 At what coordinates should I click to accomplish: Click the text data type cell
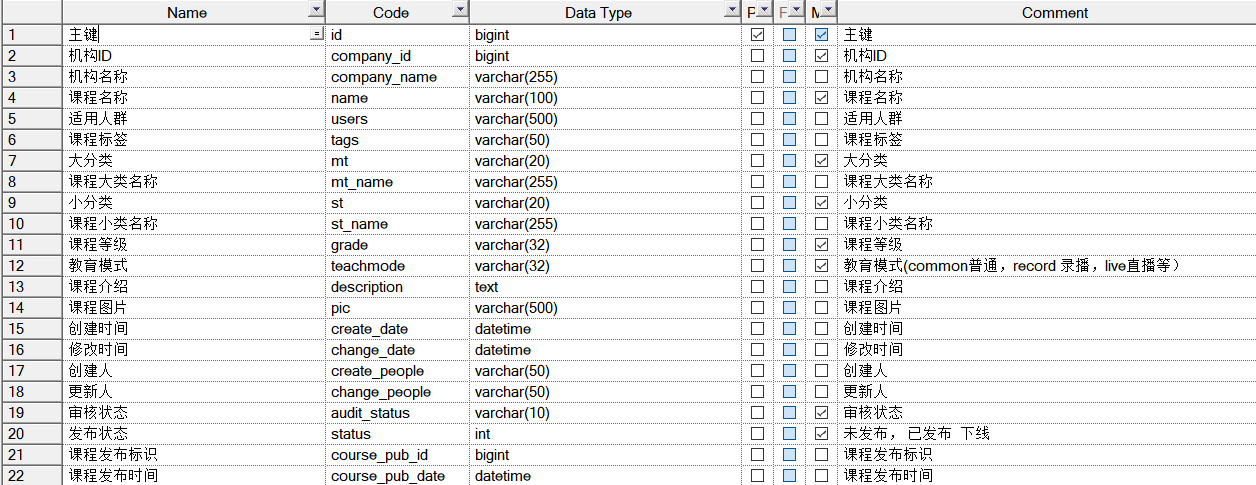click(607, 287)
